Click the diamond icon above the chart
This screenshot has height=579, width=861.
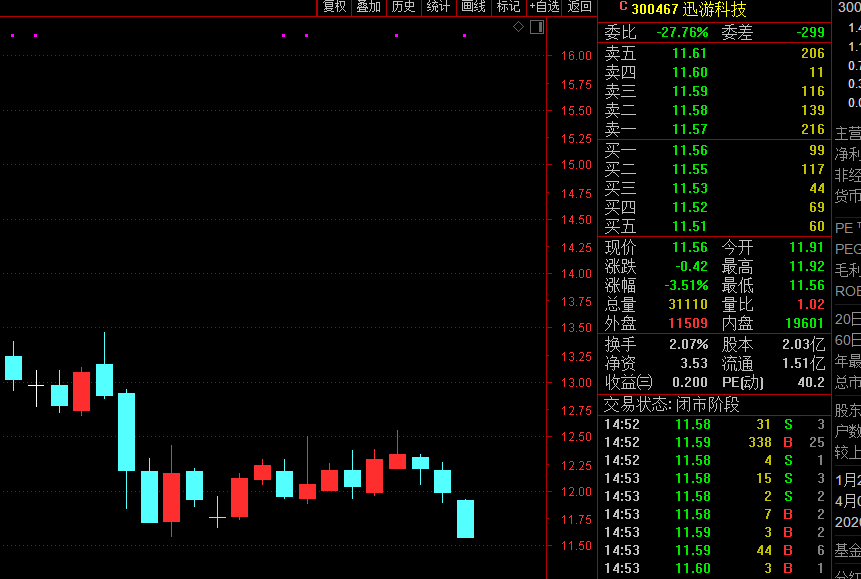click(x=518, y=26)
